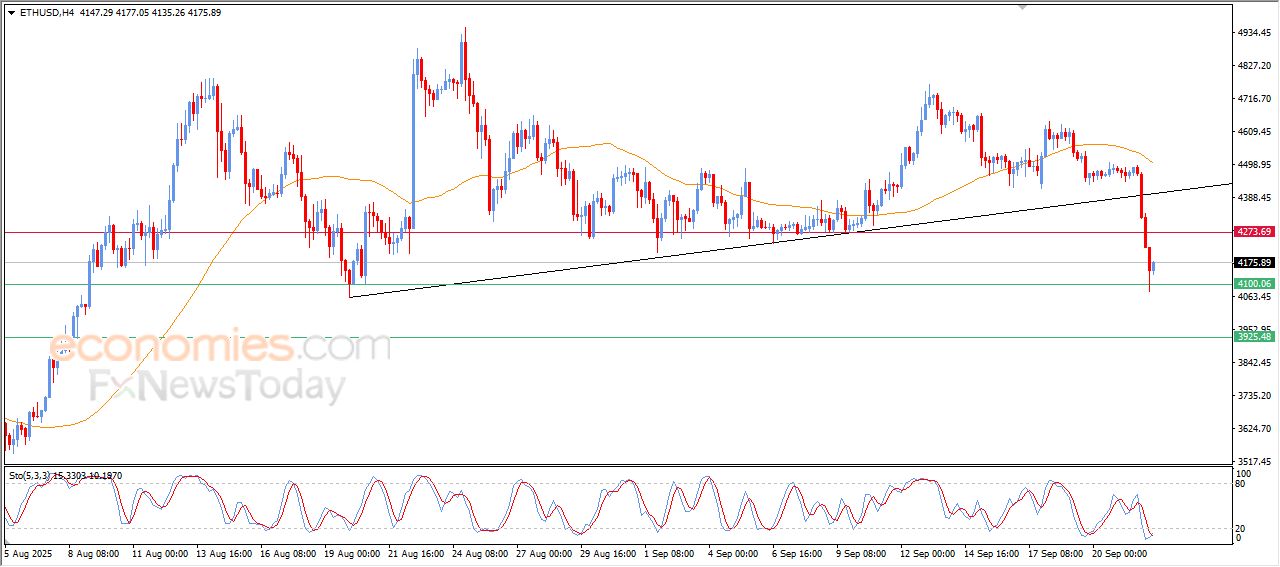
Task: Select the black 4175.89 current price label
Action: pyautogui.click(x=1254, y=263)
